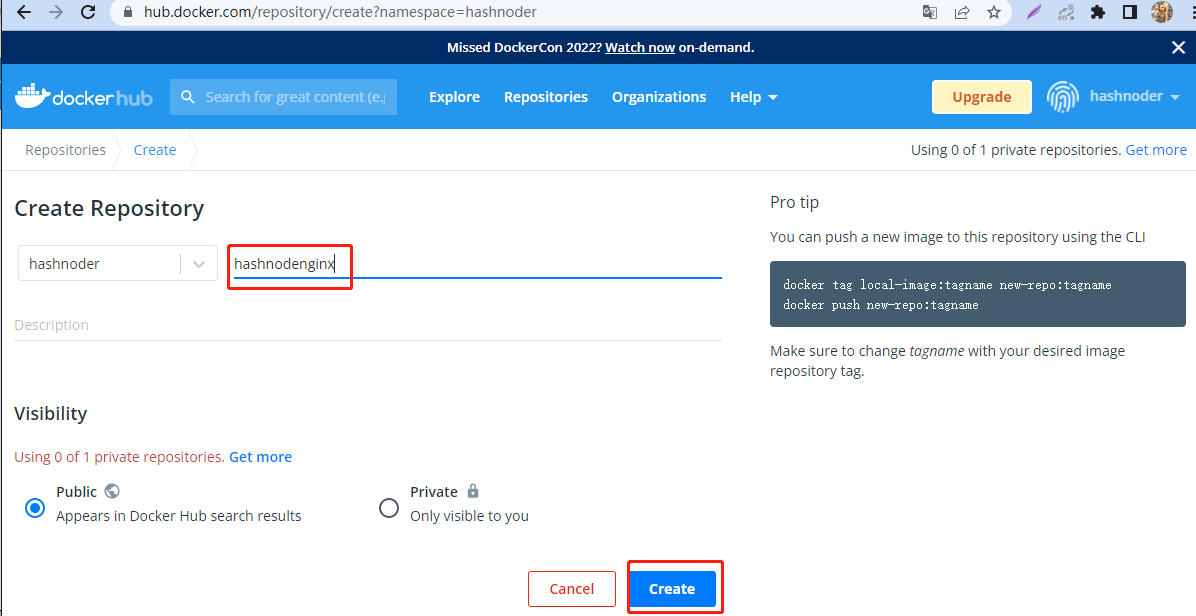Click 'Appears in Docker Hub search results' text

[x=178, y=516]
